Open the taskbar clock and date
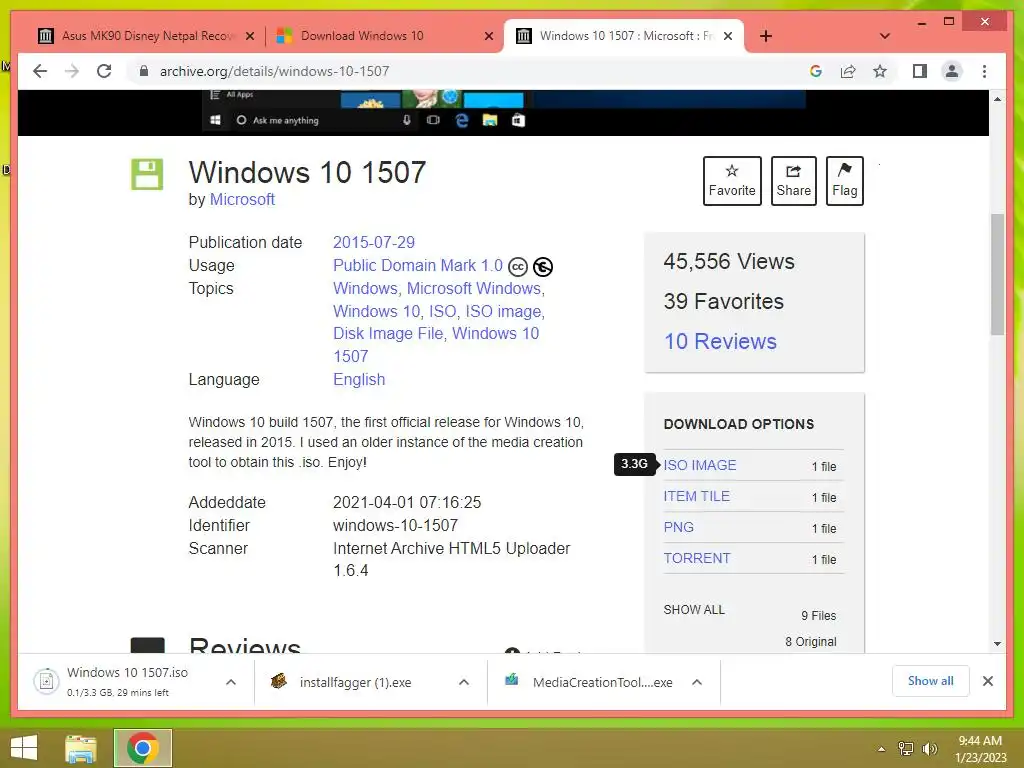1024x768 pixels. click(980, 749)
